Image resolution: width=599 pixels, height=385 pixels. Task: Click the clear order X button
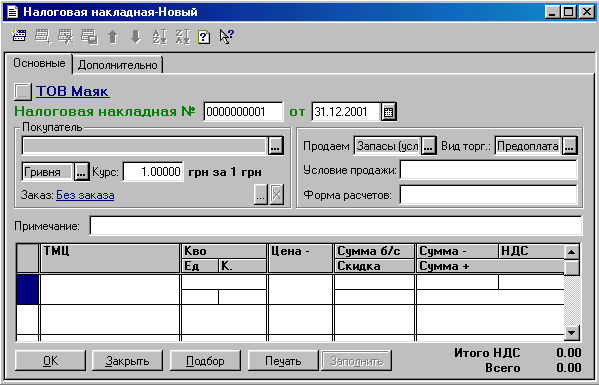(x=277, y=195)
